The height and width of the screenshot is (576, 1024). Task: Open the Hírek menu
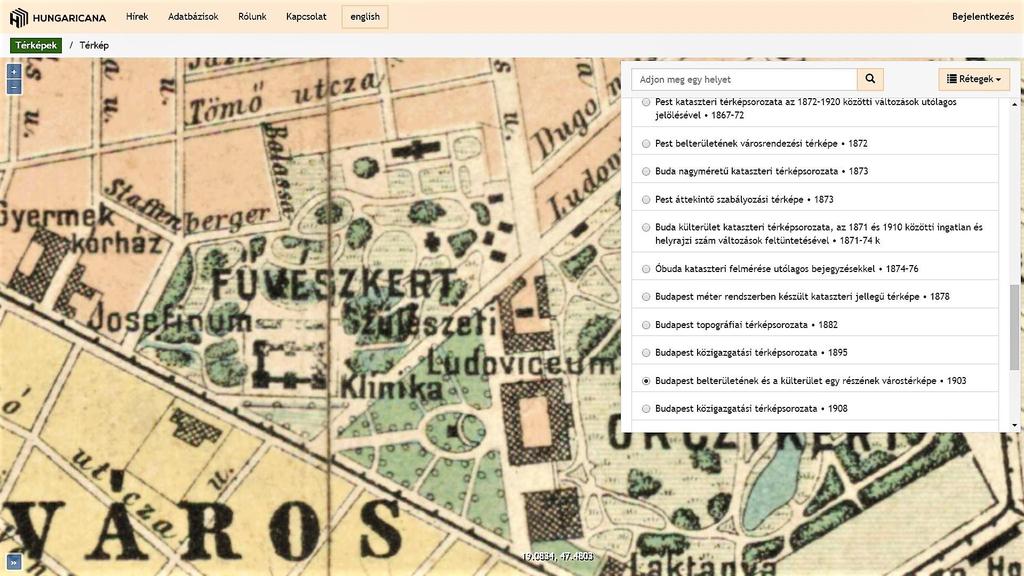pos(137,16)
